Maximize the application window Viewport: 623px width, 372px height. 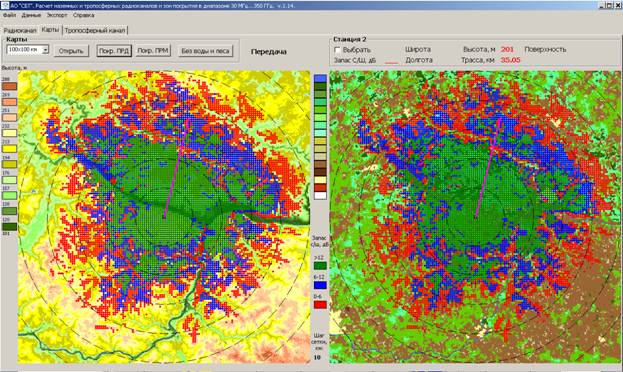tap(609, 6)
